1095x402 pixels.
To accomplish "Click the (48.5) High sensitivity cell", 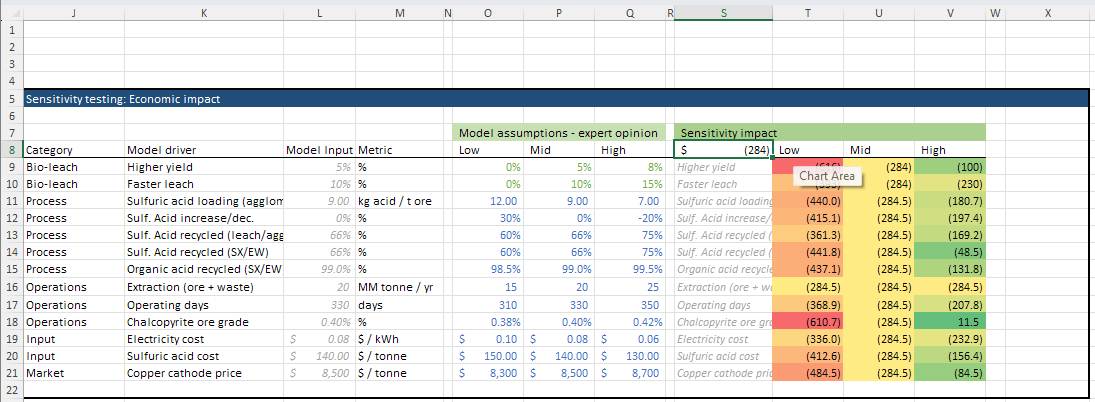I will pyautogui.click(x=950, y=252).
